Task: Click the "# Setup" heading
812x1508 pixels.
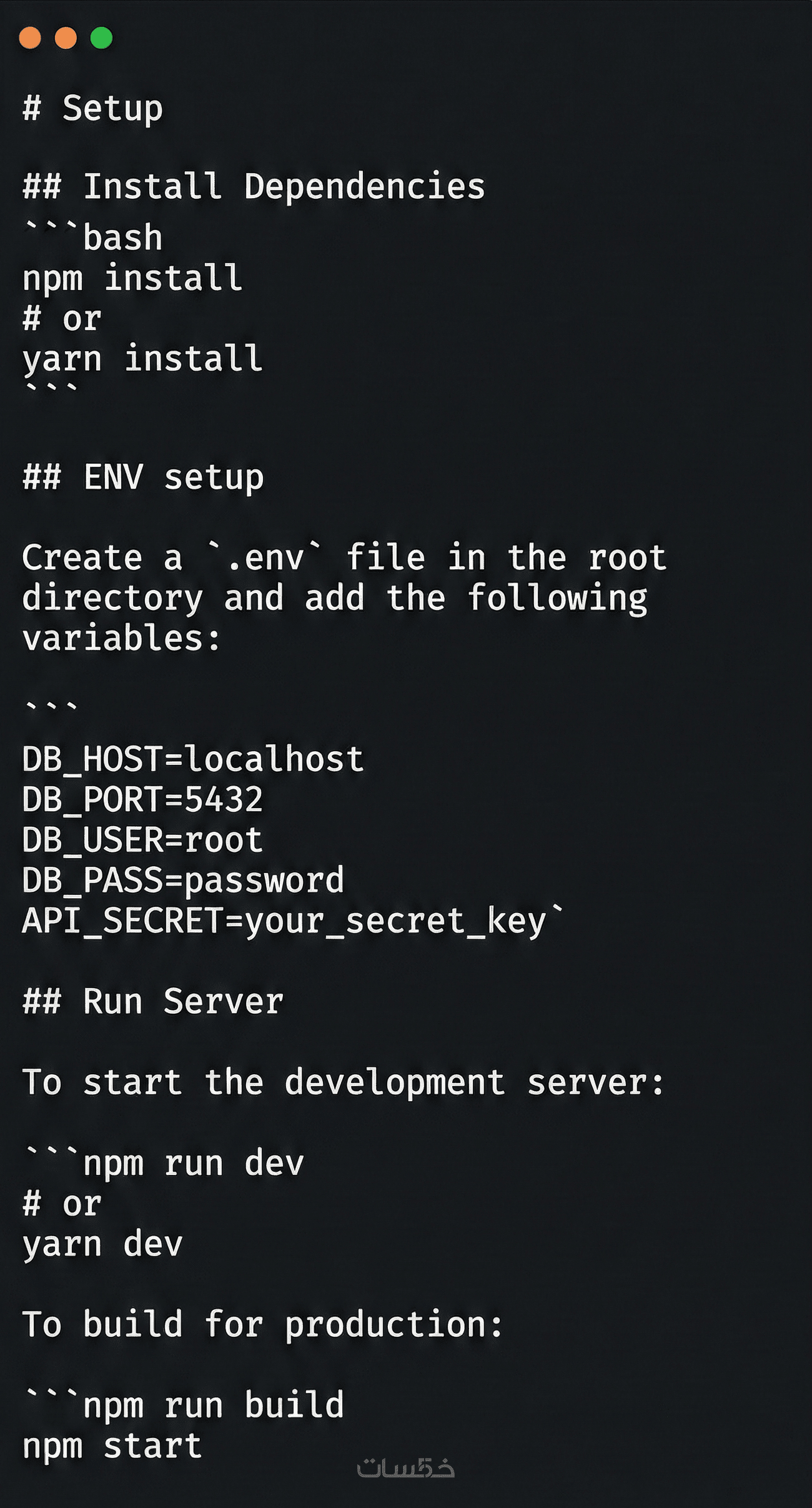Action: (x=93, y=109)
